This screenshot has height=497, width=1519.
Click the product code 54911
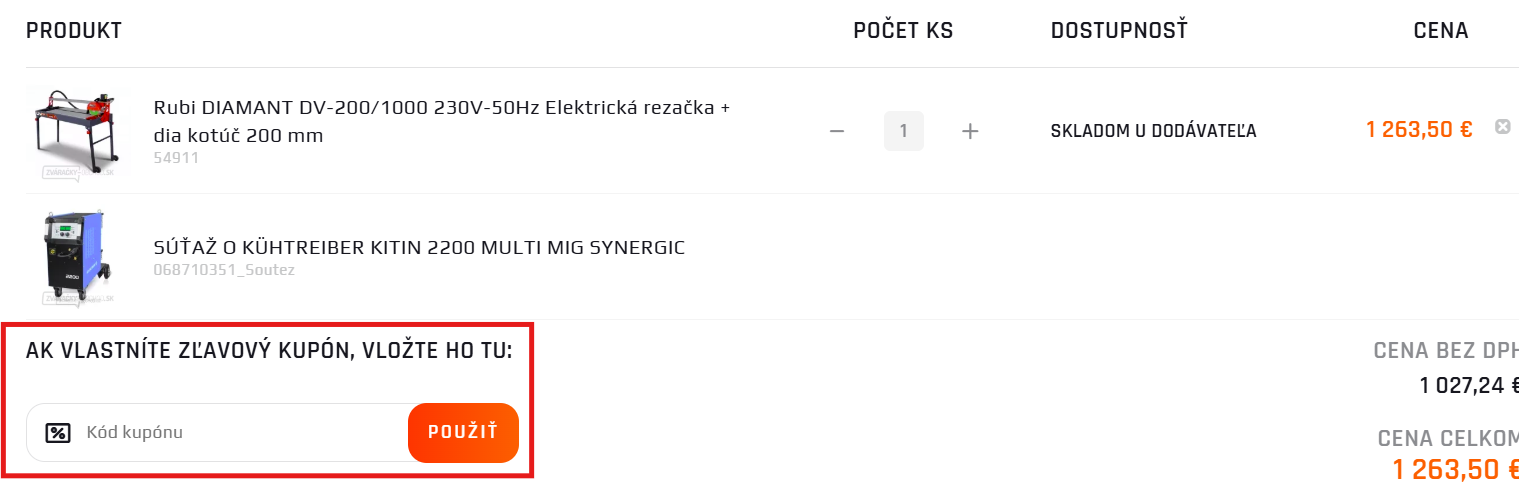(x=176, y=158)
